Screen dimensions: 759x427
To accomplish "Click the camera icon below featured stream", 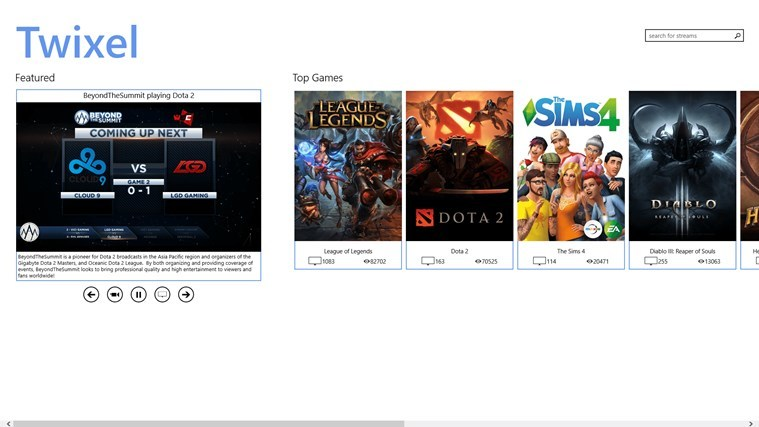I will 115,294.
